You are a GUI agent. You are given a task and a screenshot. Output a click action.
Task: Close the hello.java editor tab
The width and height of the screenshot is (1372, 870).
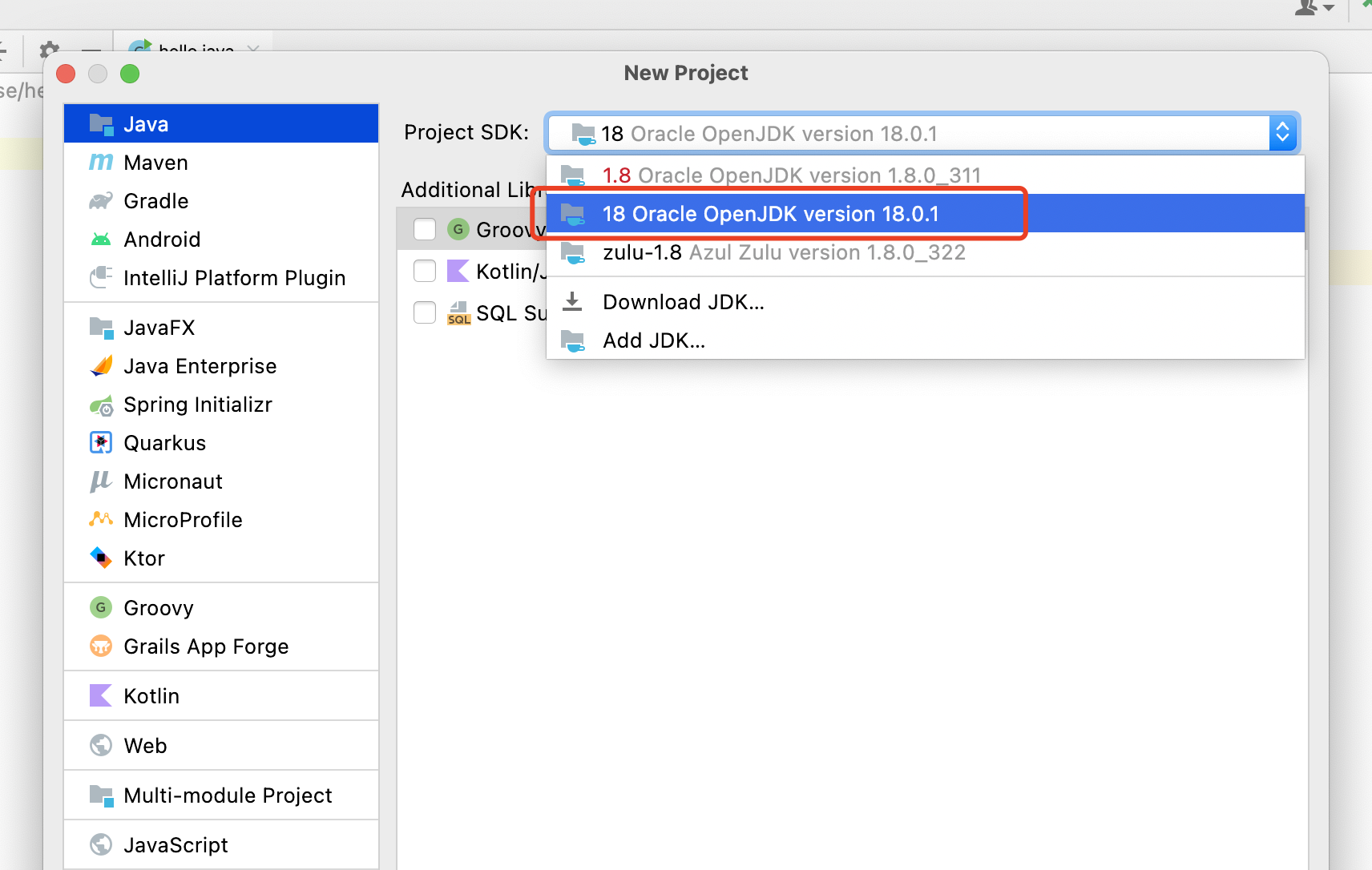coord(253,49)
